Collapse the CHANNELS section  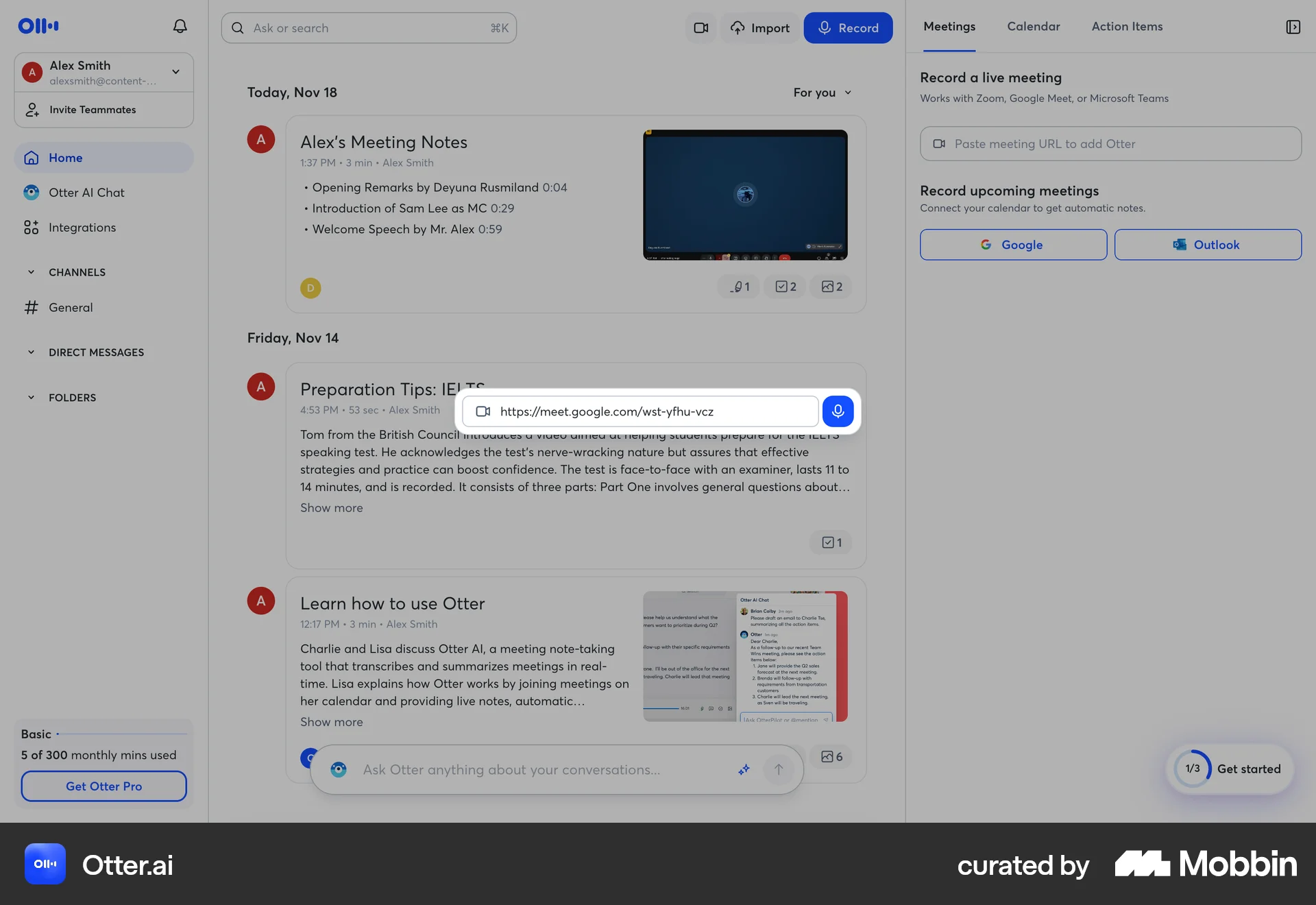(x=31, y=272)
